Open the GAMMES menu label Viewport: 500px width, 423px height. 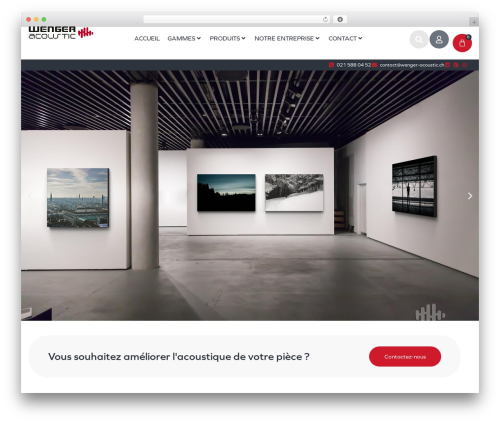(181, 38)
